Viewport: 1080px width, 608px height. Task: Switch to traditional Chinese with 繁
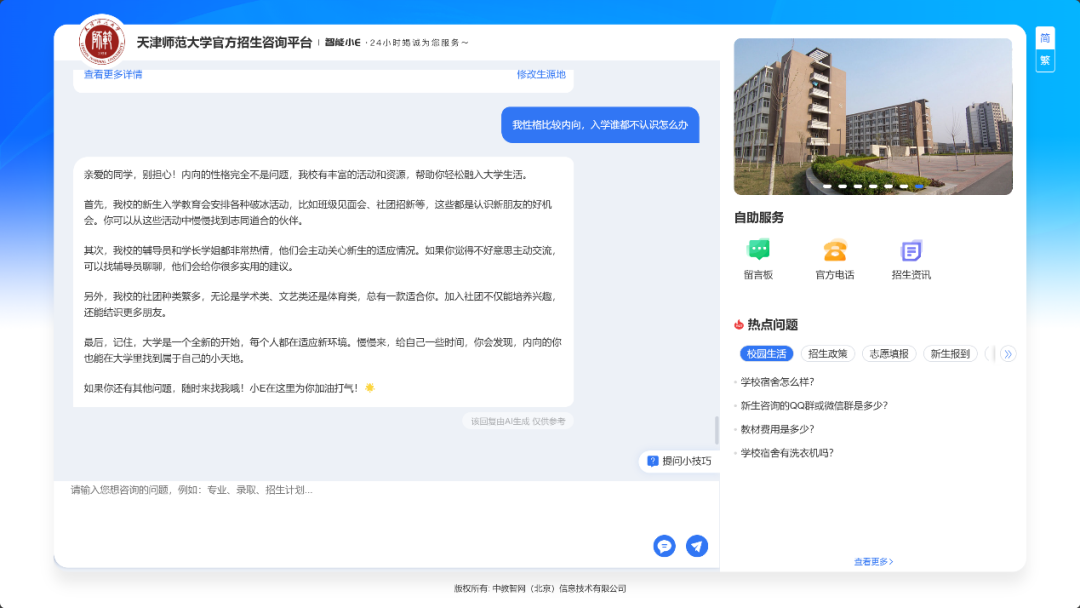coord(1045,61)
